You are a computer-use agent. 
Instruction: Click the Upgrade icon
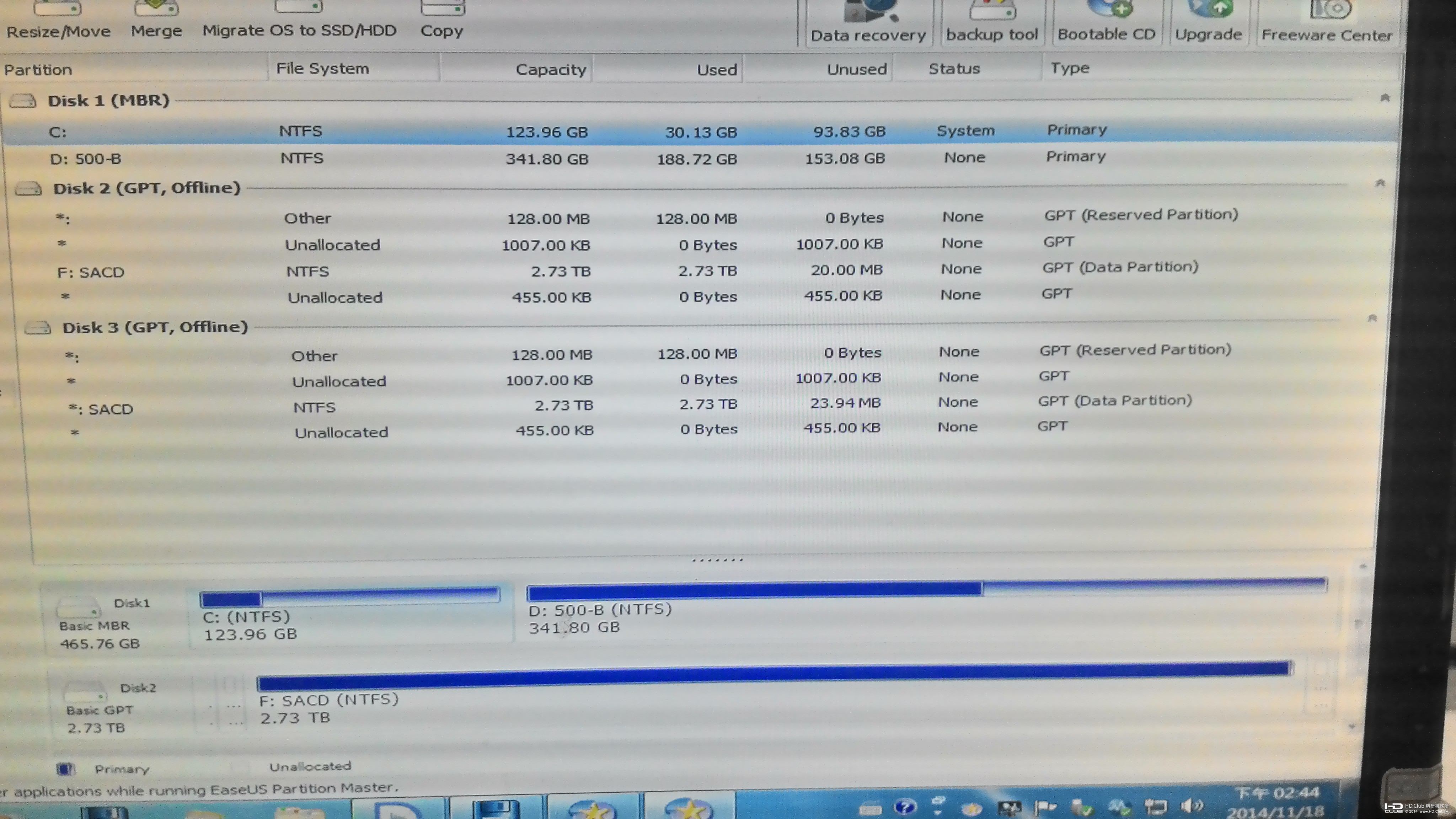click(x=1209, y=23)
